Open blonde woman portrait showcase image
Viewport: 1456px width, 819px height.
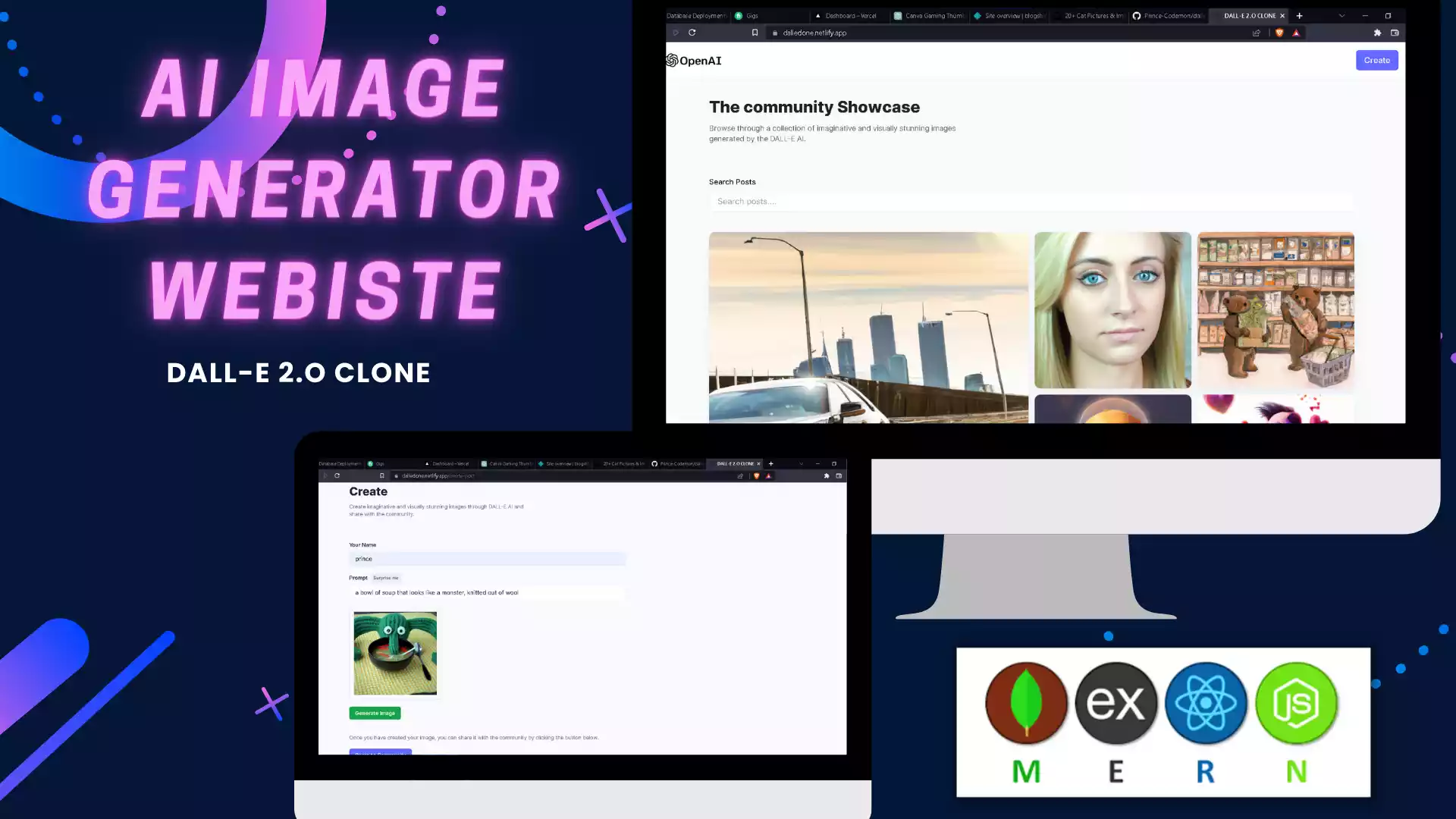(1112, 309)
